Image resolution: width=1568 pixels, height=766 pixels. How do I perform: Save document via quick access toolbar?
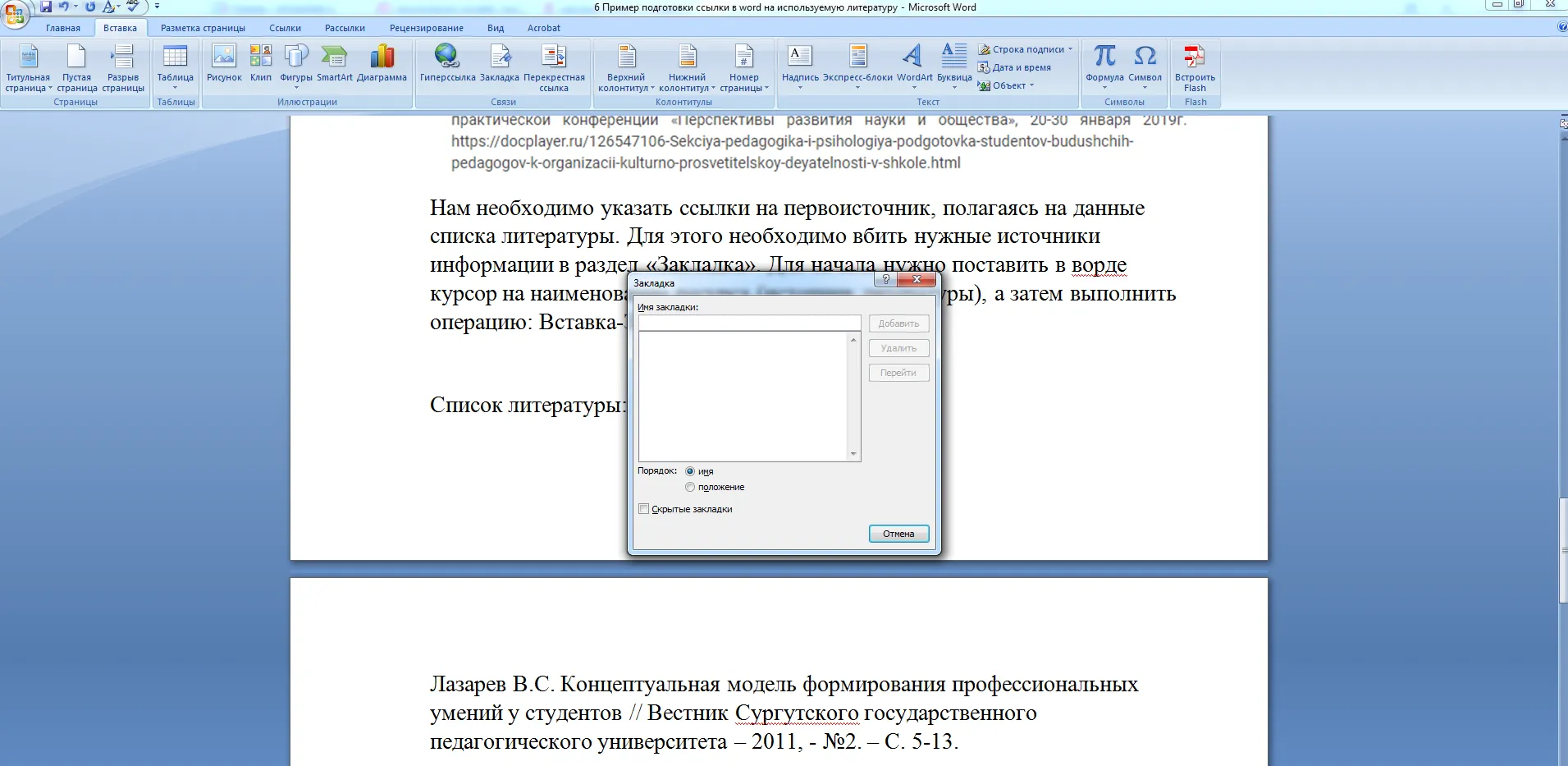coord(46,7)
